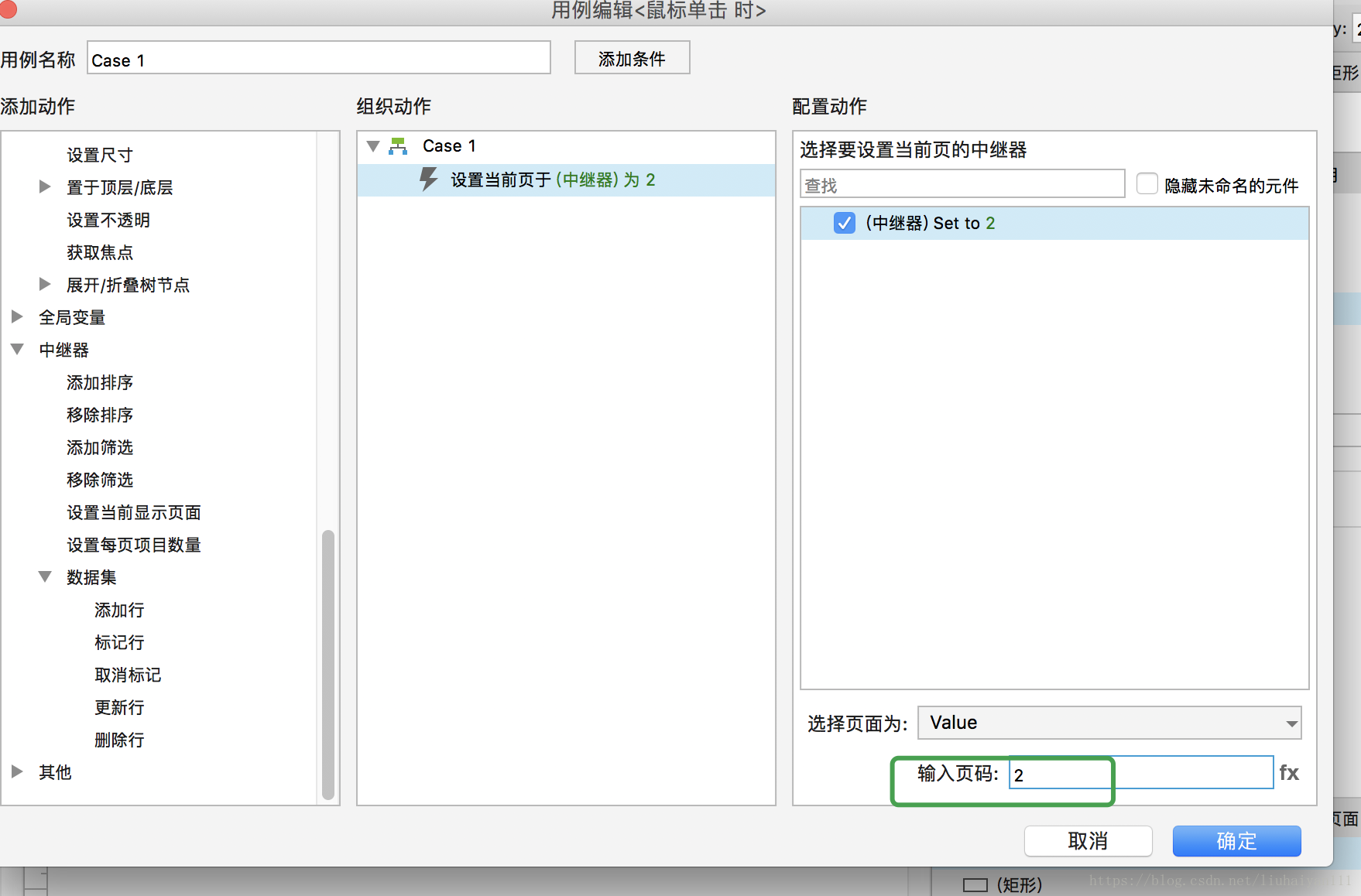This screenshot has width=1361, height=896.
Task: Select the 添加排序 action
Action: pyautogui.click(x=100, y=382)
